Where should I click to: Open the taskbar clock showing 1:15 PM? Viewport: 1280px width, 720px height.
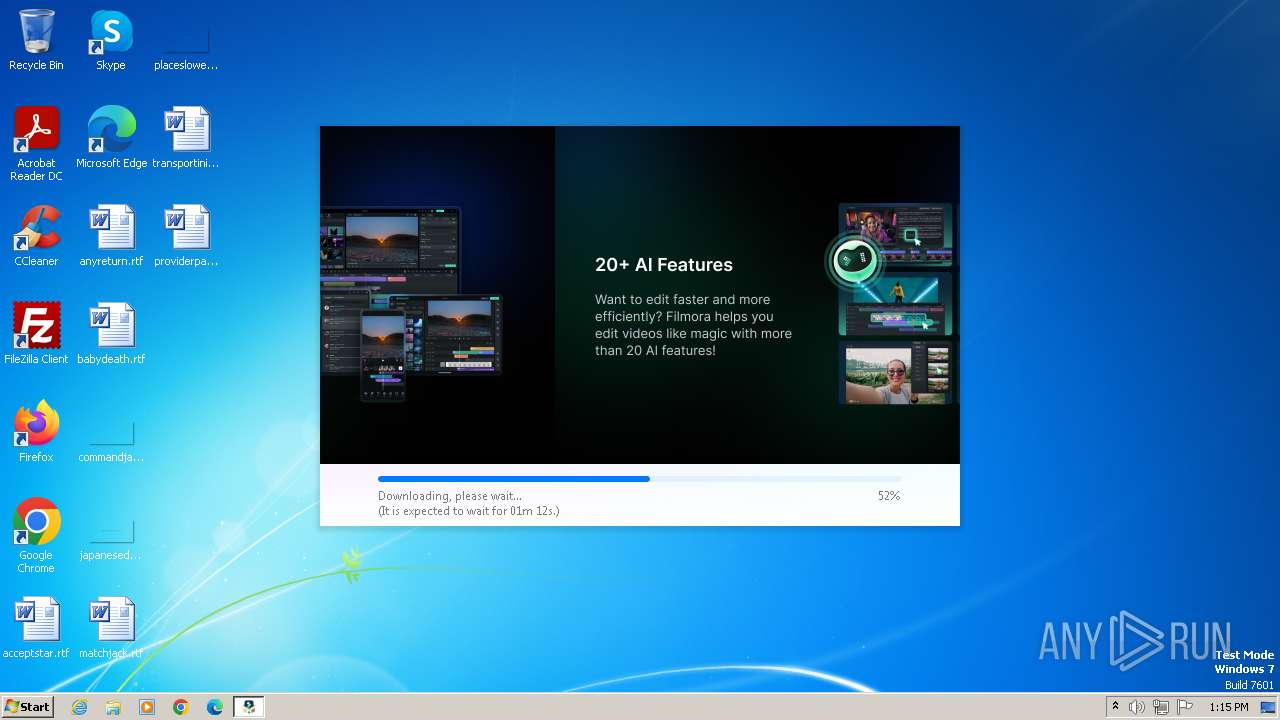[1228, 707]
